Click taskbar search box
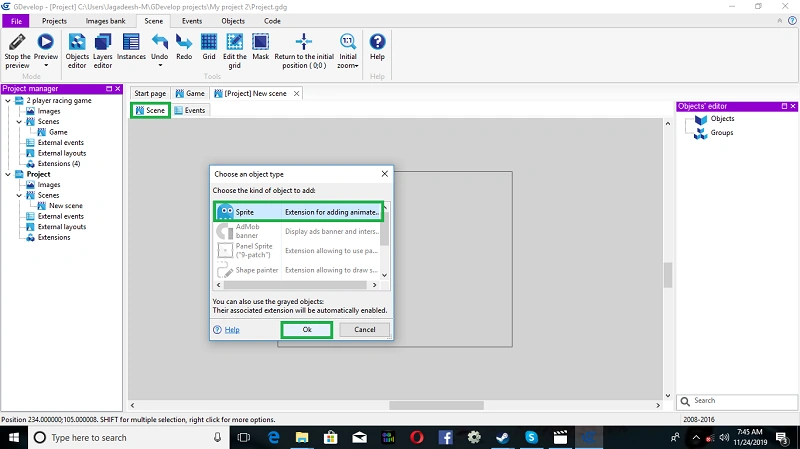Screen dimensions: 800x449 (128, 437)
